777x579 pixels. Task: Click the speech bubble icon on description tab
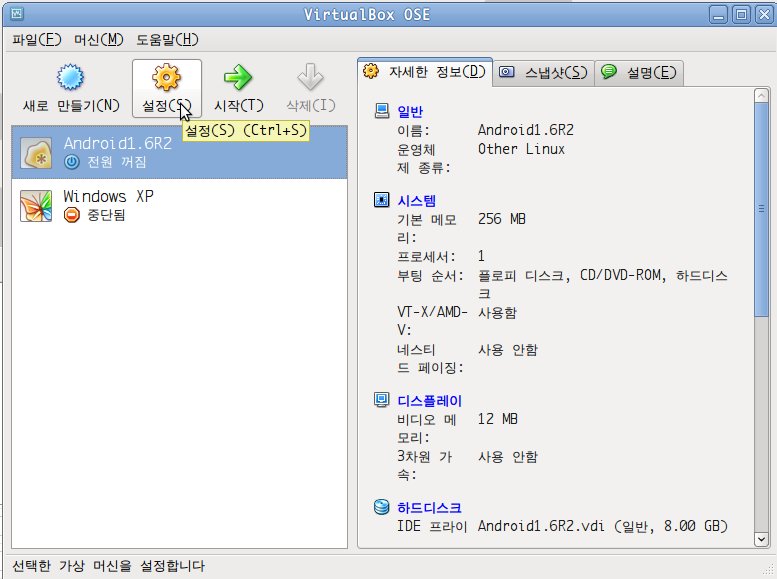pyautogui.click(x=609, y=72)
